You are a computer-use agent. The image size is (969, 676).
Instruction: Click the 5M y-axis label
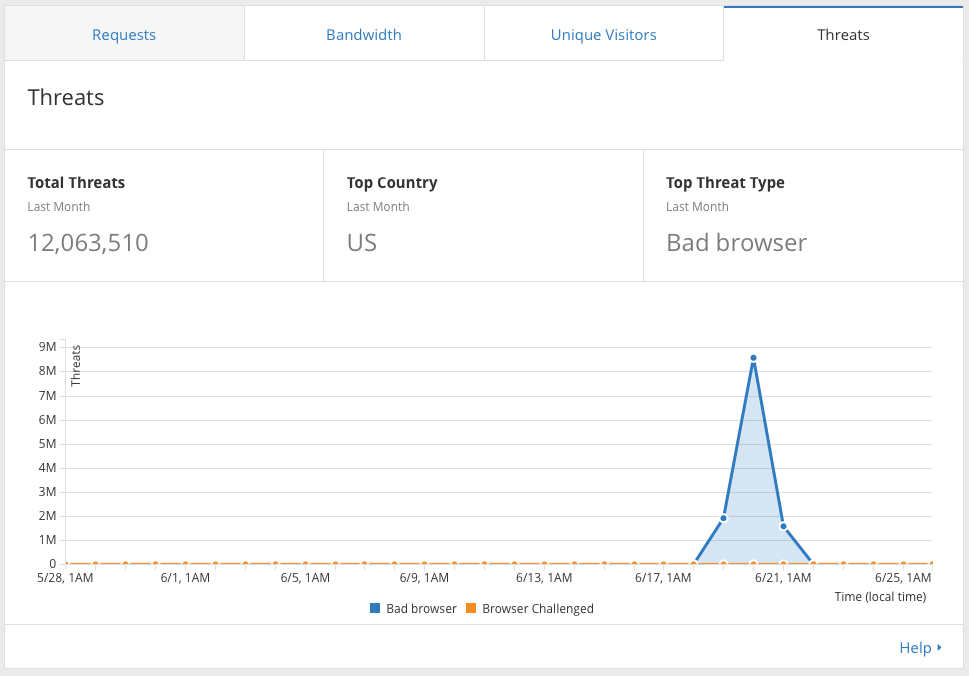tap(48, 444)
